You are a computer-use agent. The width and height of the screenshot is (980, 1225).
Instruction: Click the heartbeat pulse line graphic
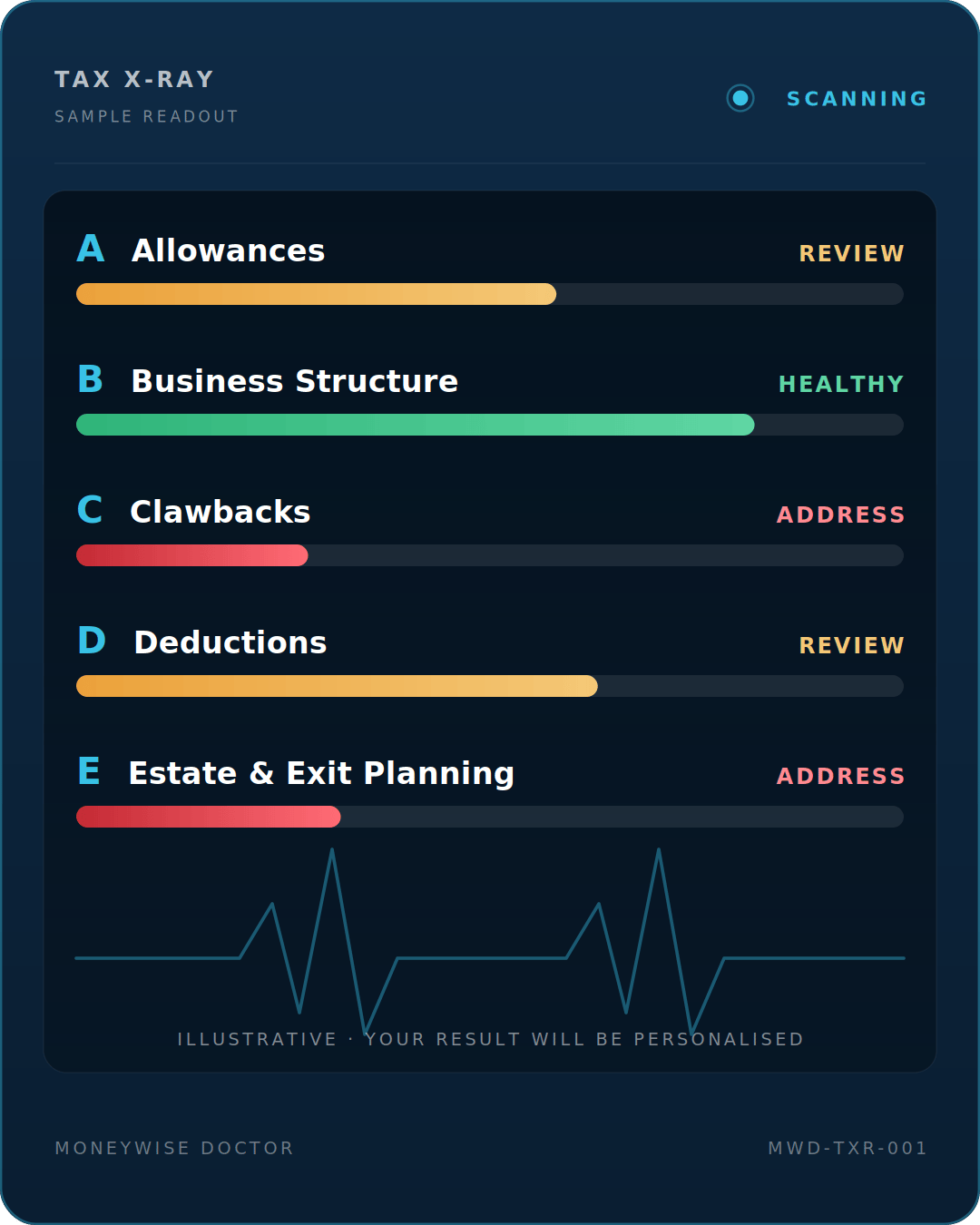click(x=490, y=941)
